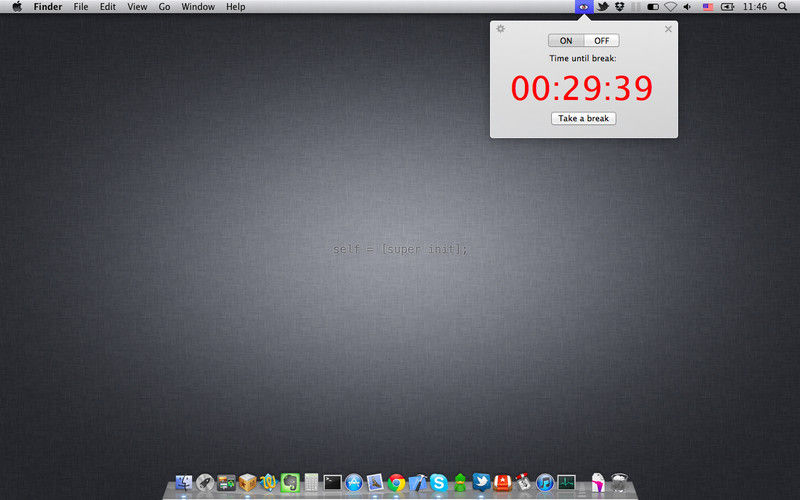
Task: Click the red 00:29:39 countdown
Action: tap(582, 88)
